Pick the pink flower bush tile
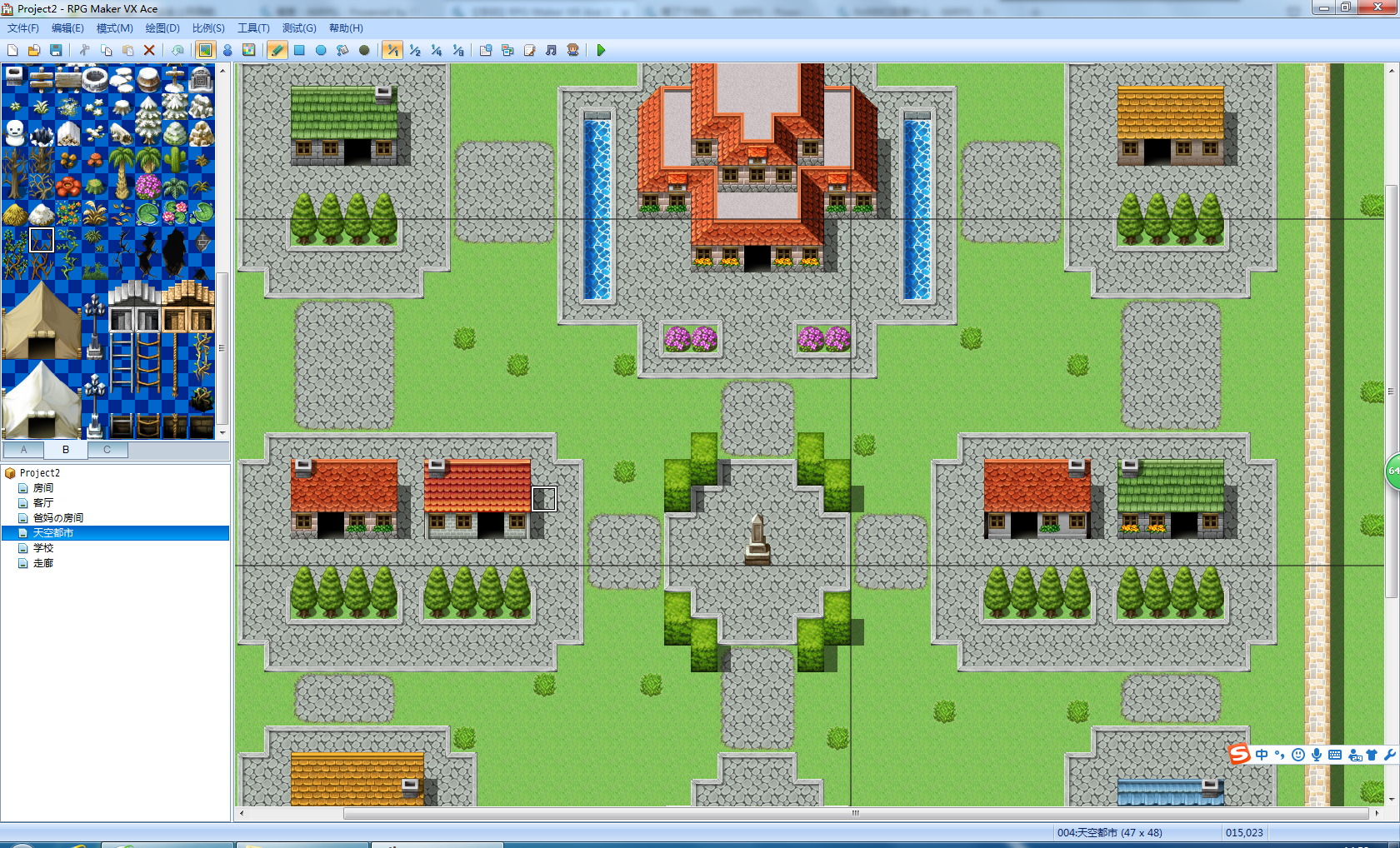 coord(148,186)
